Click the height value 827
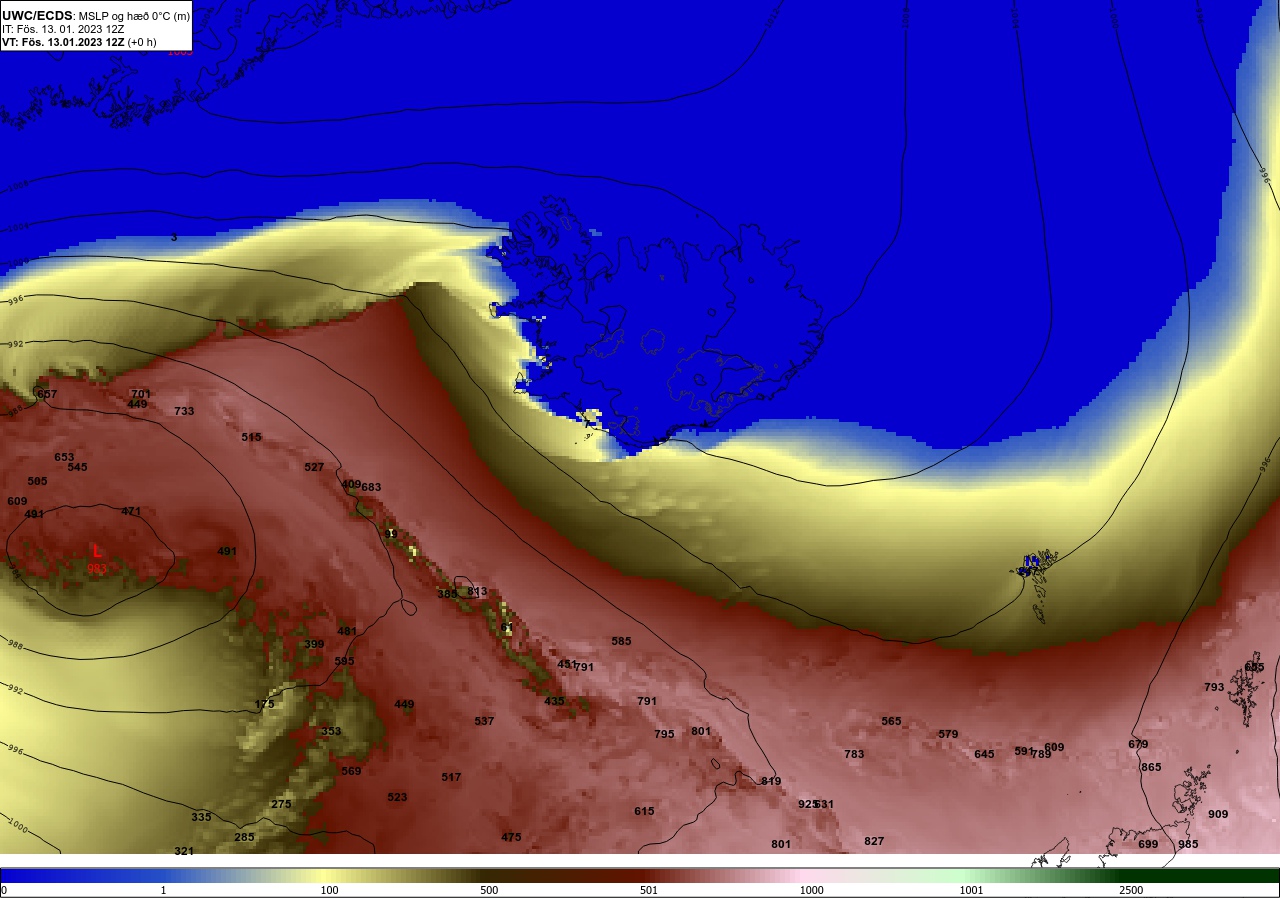This screenshot has width=1280, height=898. 874,841
